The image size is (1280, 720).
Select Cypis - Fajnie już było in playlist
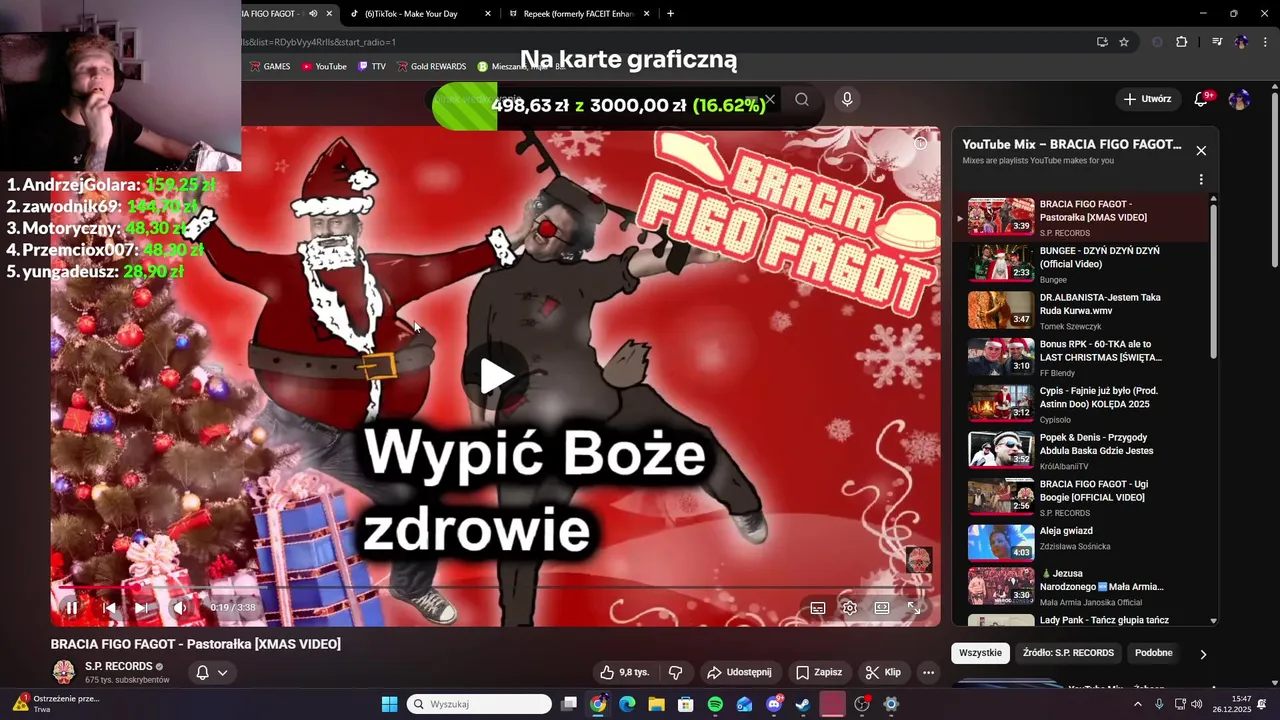pos(1083,403)
